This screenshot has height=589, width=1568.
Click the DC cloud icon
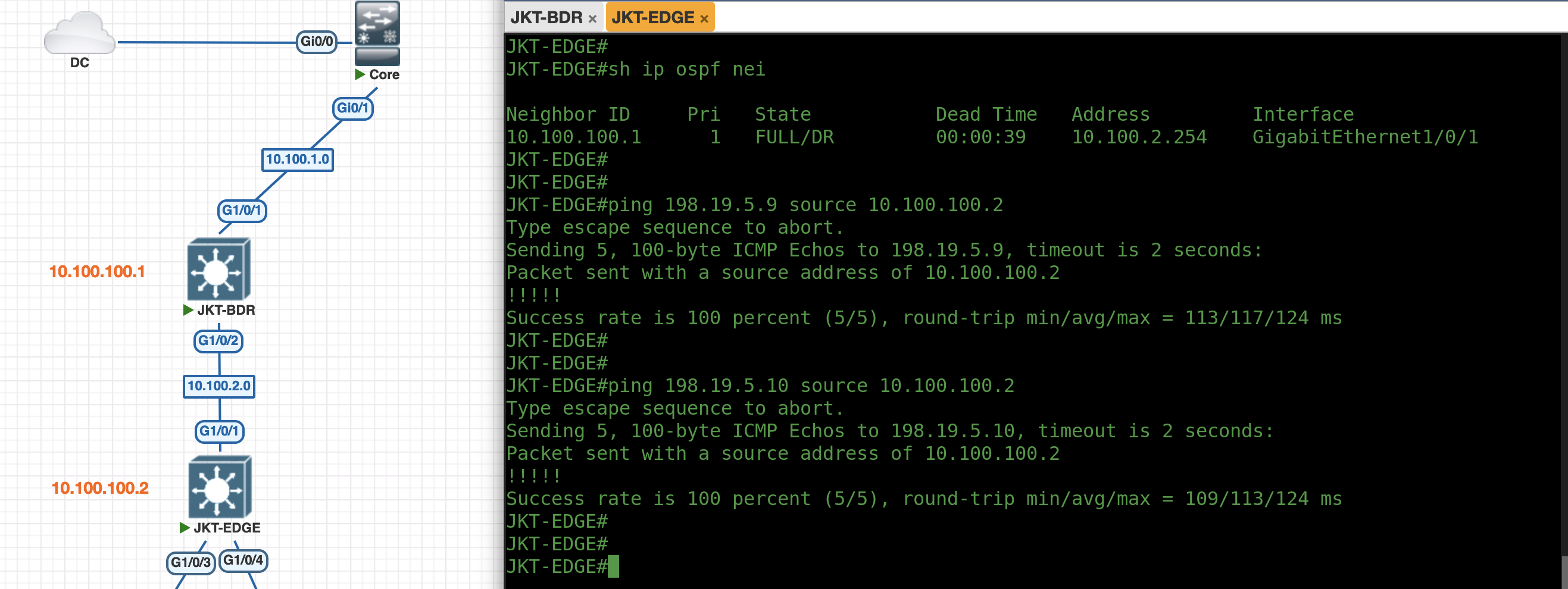(x=79, y=34)
